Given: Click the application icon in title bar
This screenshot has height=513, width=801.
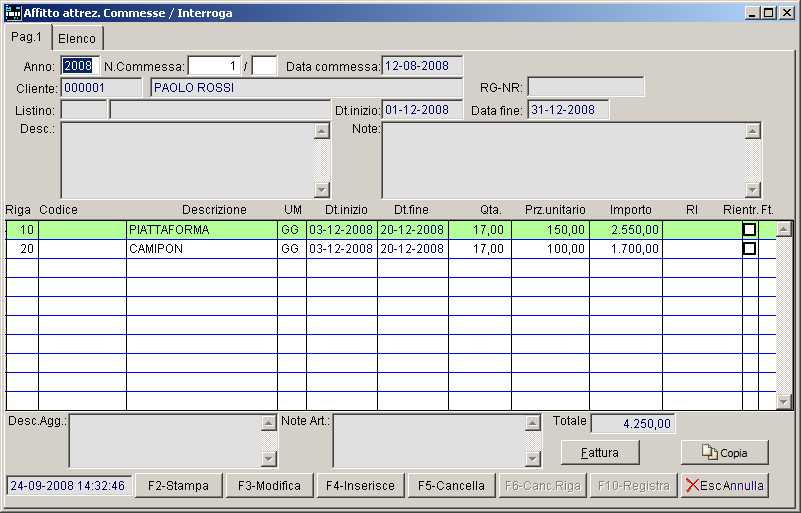Looking at the screenshot, I should pos(13,13).
